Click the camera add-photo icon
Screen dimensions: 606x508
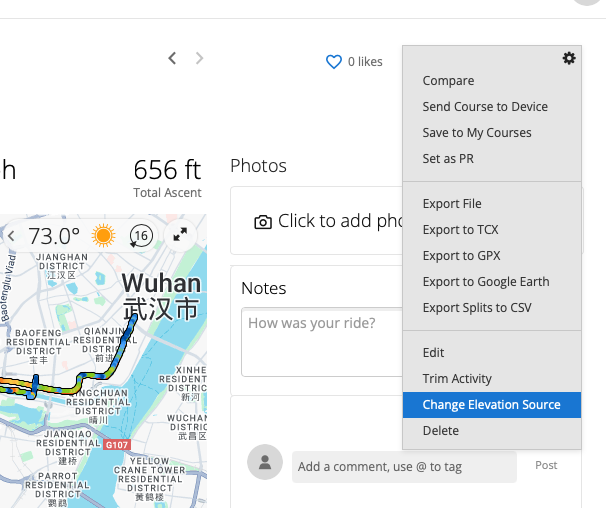coord(263,222)
